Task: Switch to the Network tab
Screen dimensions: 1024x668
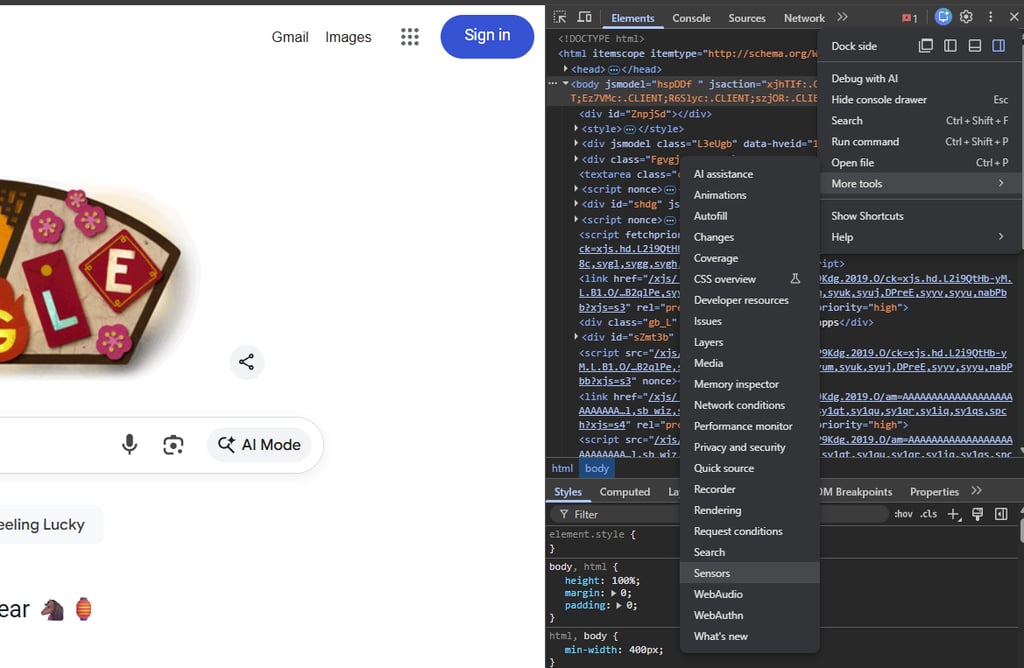Action: point(804,18)
